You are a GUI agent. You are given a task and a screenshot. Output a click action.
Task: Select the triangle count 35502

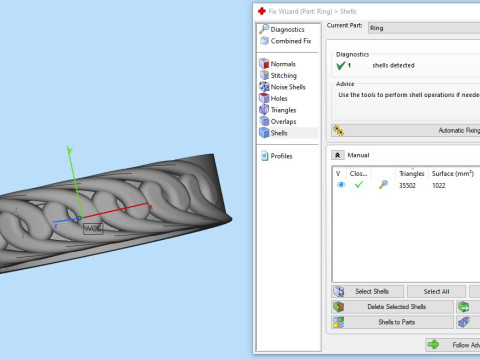pyautogui.click(x=407, y=185)
